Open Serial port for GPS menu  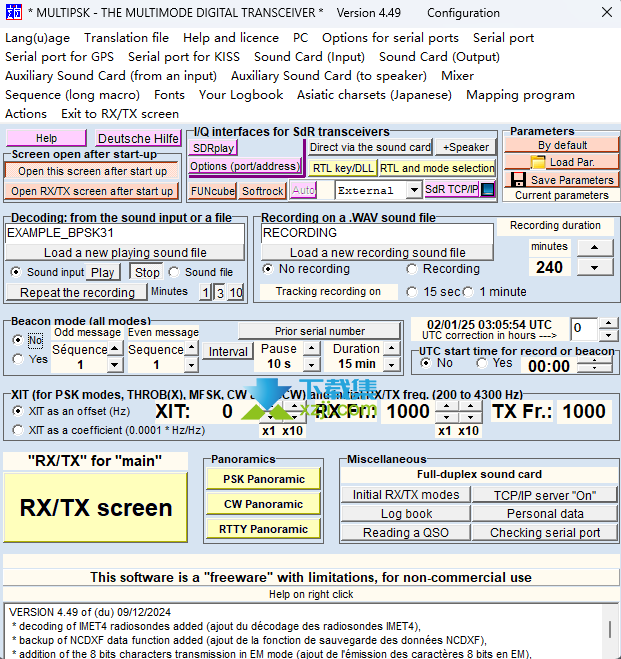pos(59,57)
